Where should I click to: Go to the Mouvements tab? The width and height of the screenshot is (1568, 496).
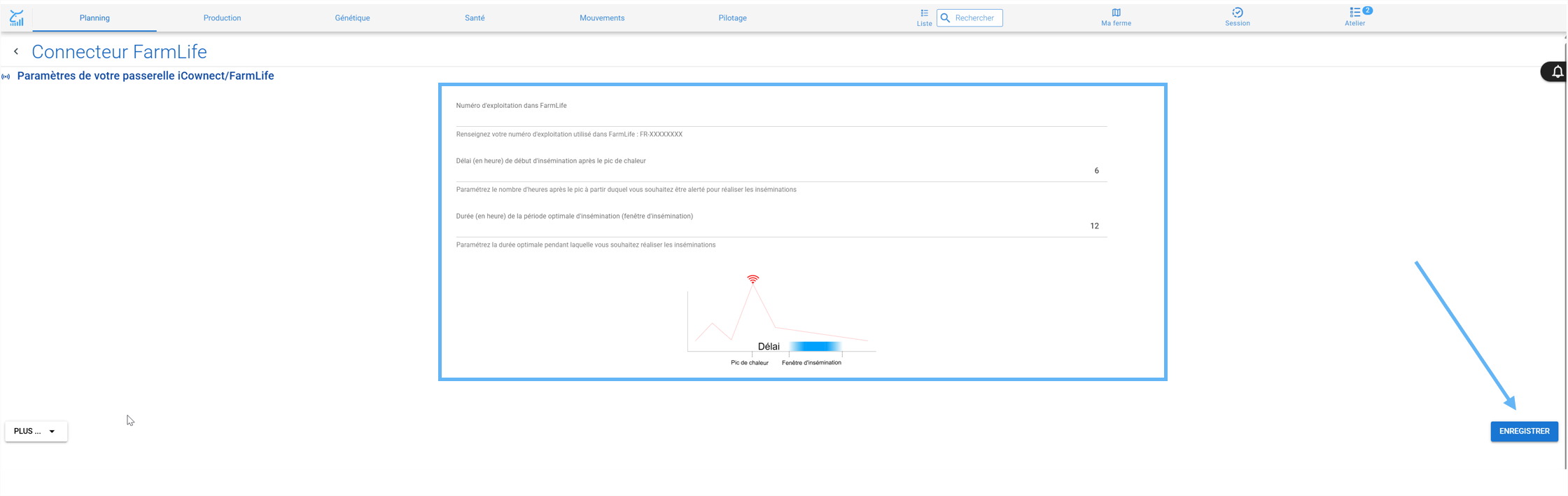[602, 18]
